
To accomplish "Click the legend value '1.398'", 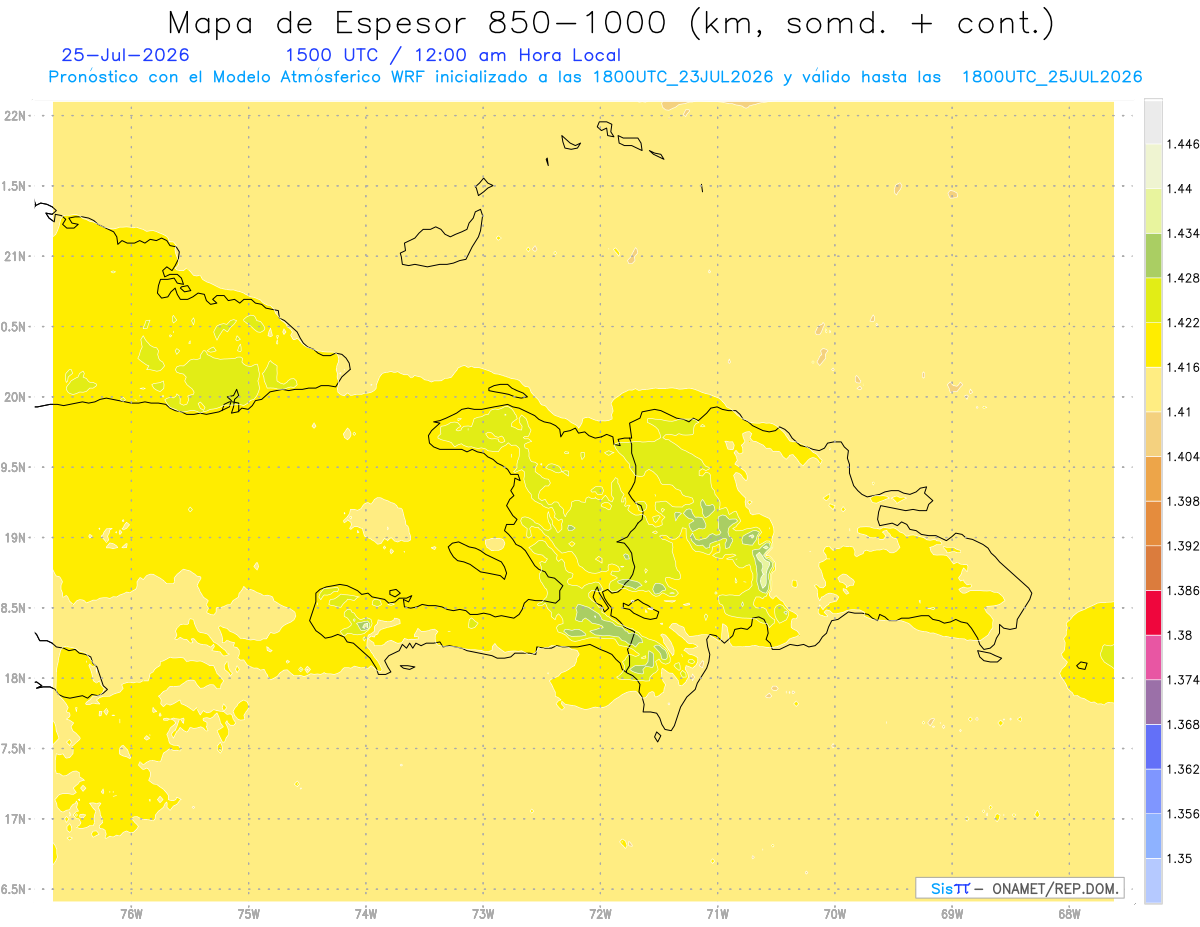I will [1185, 501].
